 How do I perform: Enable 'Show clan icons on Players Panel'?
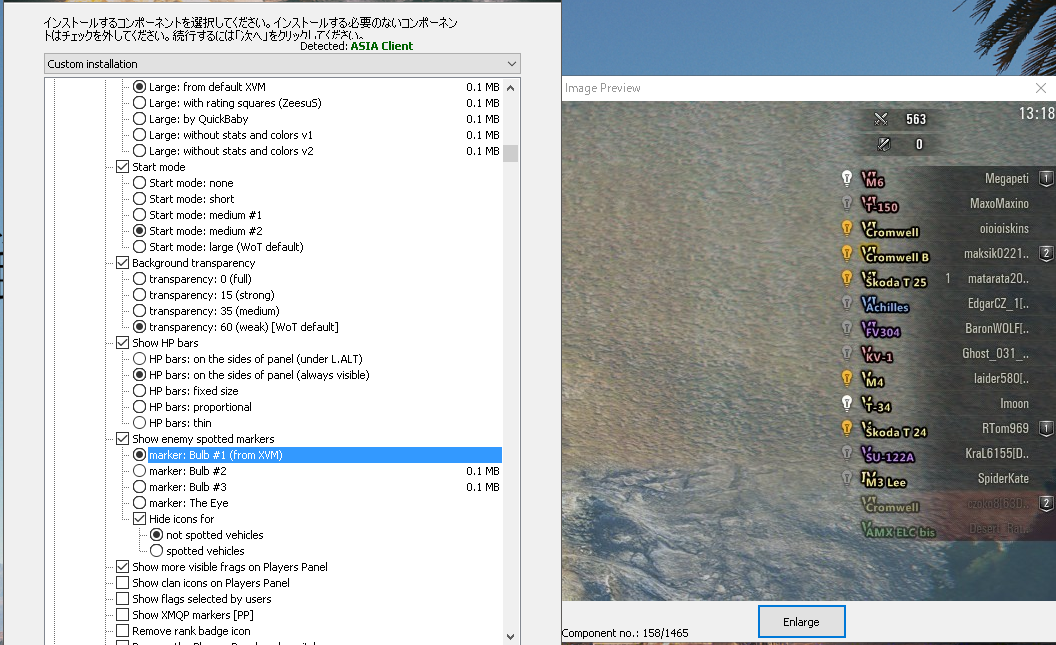point(123,583)
